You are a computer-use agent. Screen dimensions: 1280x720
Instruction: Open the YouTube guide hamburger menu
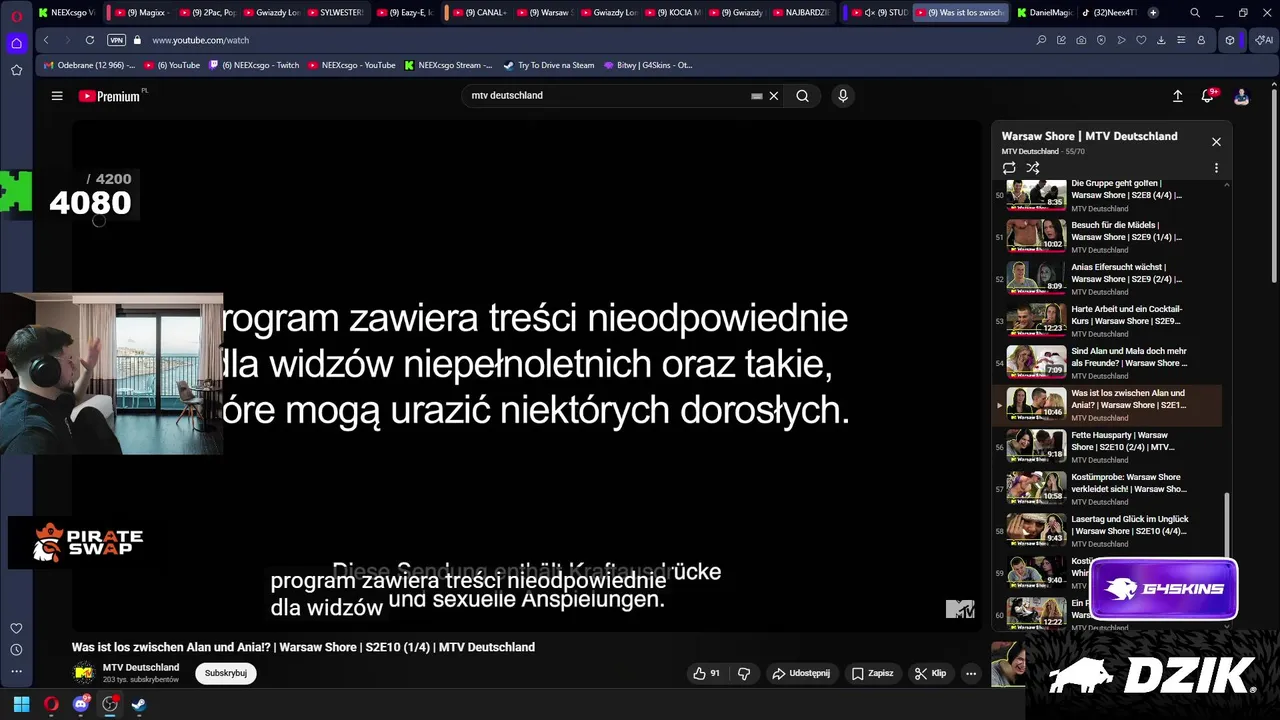coord(57,96)
